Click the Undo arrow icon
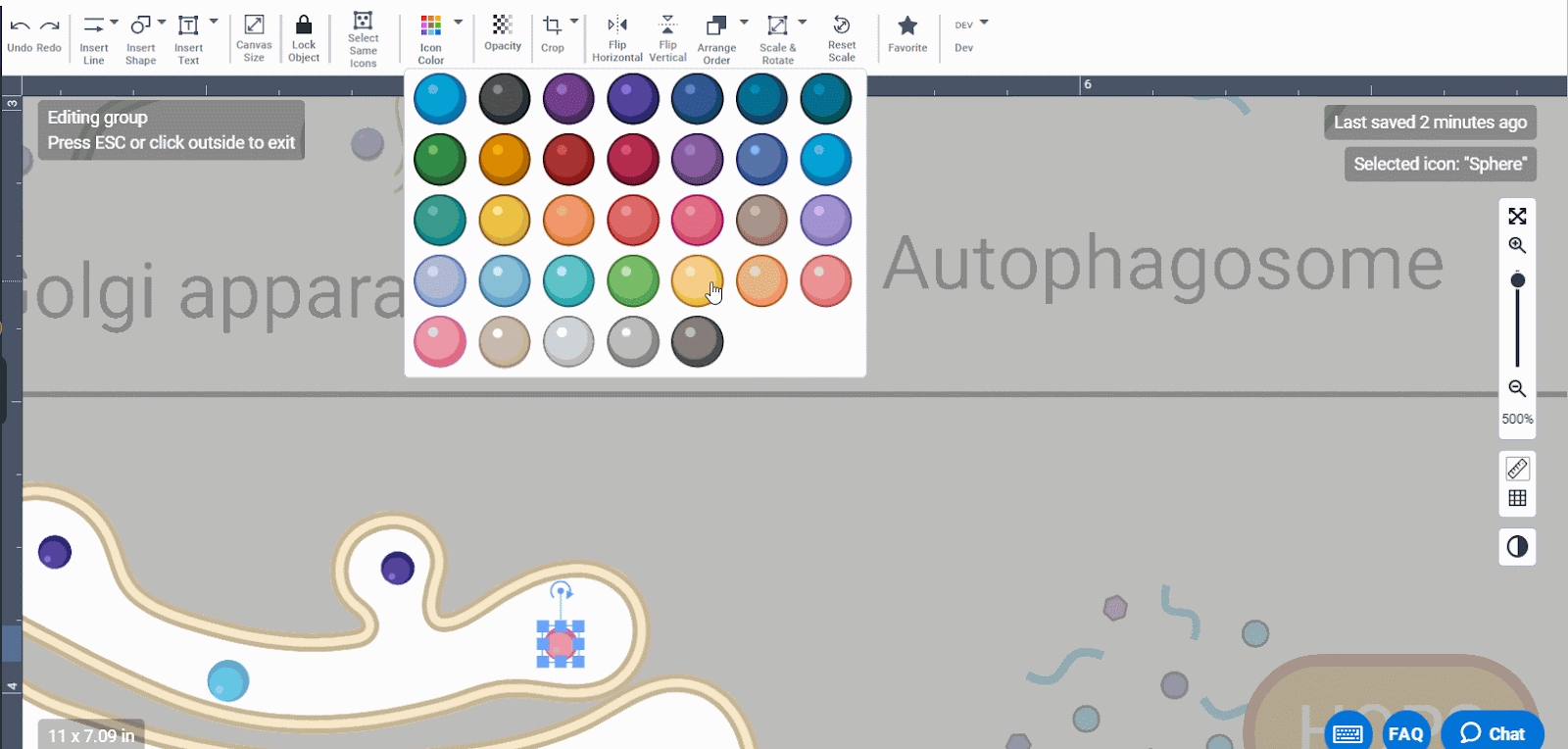 coord(20,26)
